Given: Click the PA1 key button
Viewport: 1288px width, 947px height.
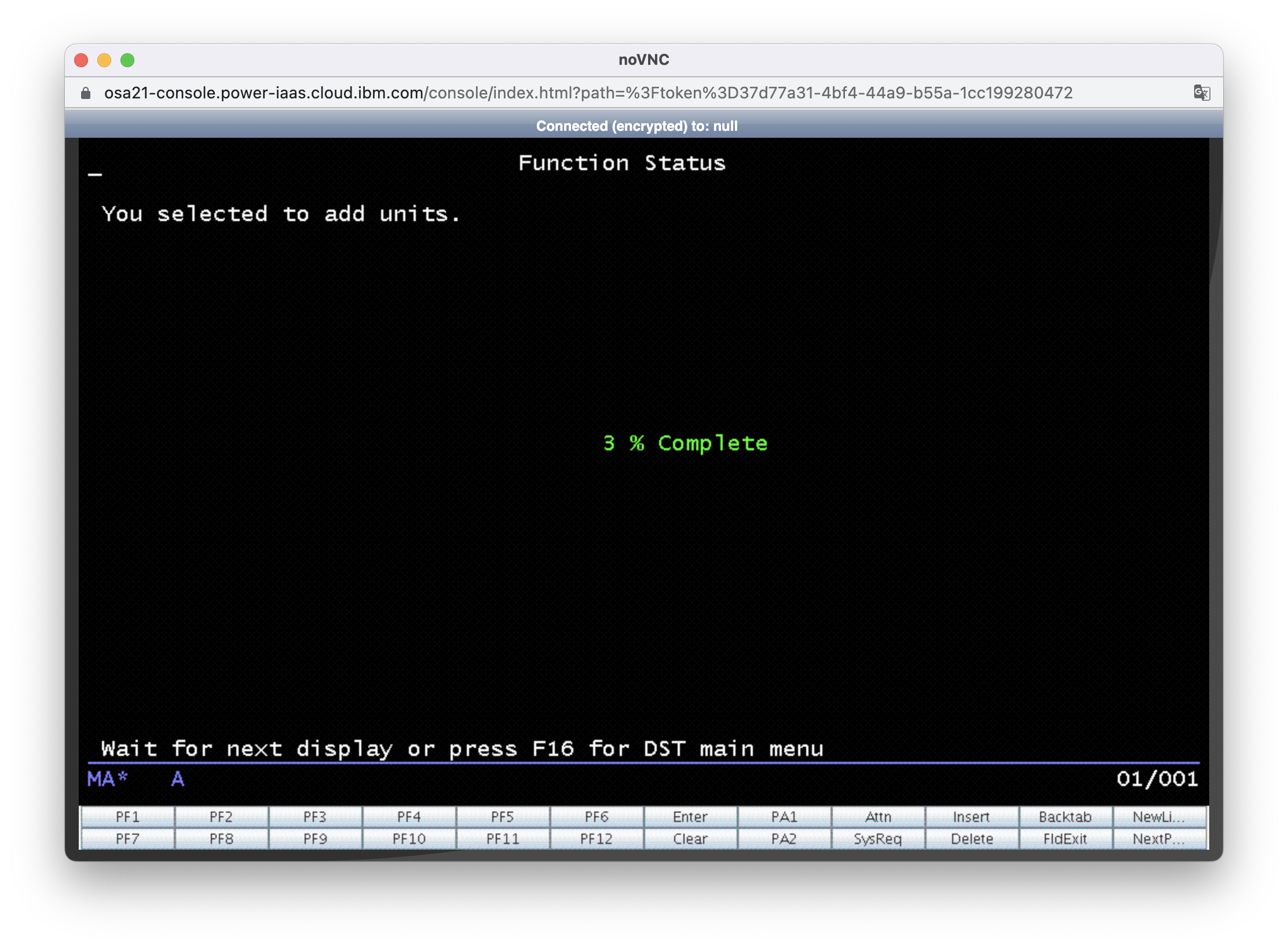Looking at the screenshot, I should point(784,817).
